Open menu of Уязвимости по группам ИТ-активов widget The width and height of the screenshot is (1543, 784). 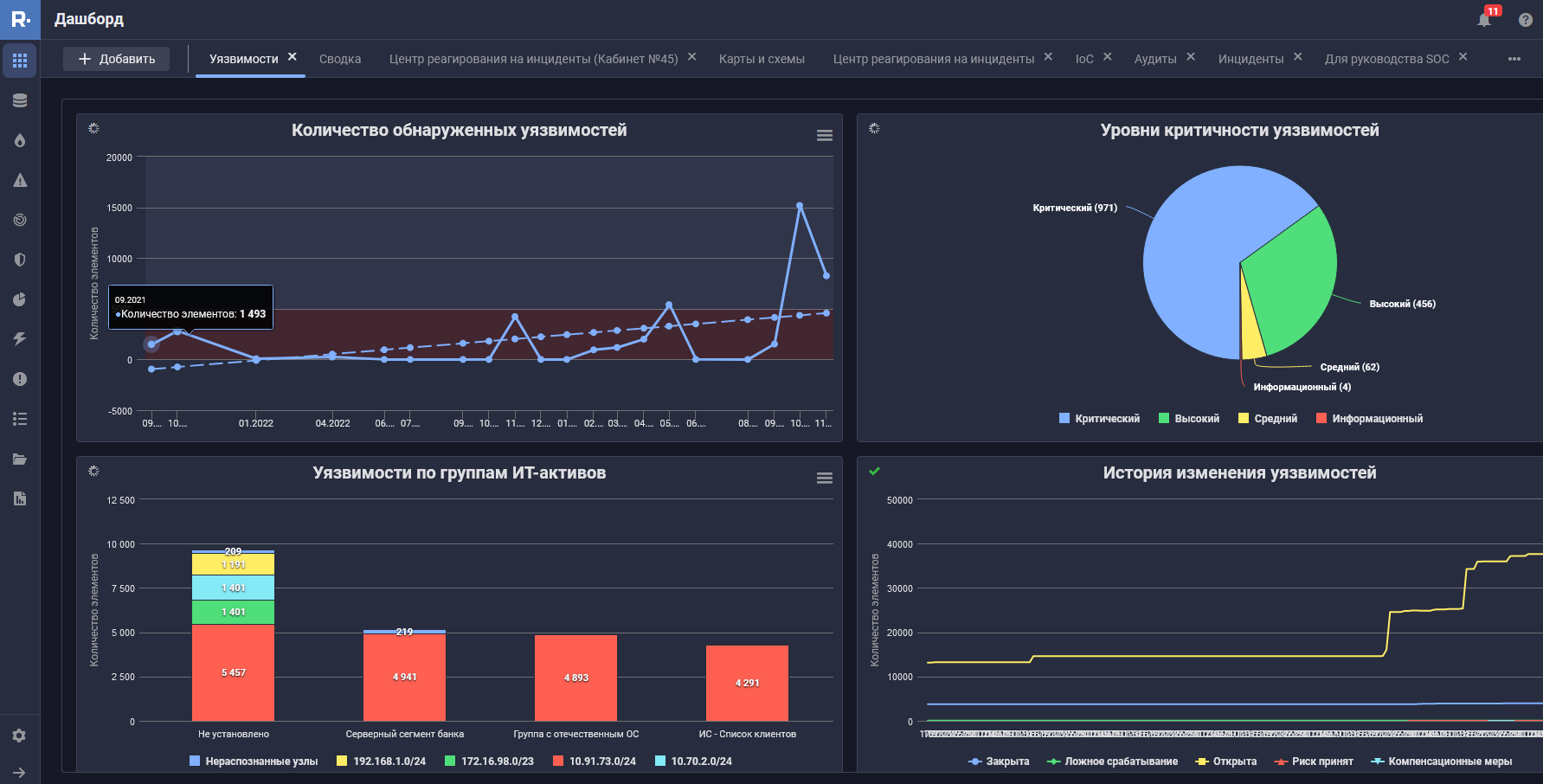point(825,478)
